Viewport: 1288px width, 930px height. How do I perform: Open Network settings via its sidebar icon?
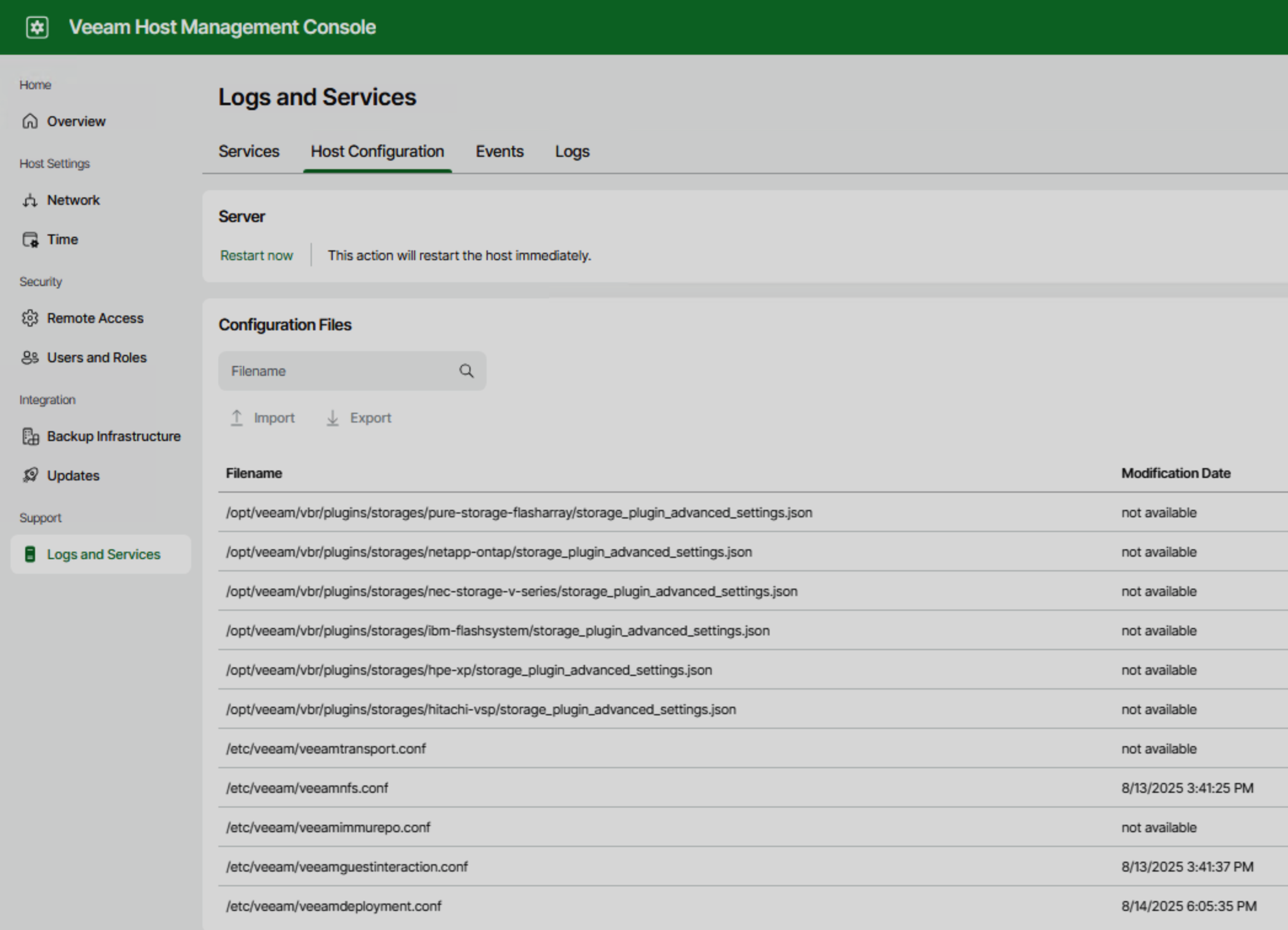point(30,200)
